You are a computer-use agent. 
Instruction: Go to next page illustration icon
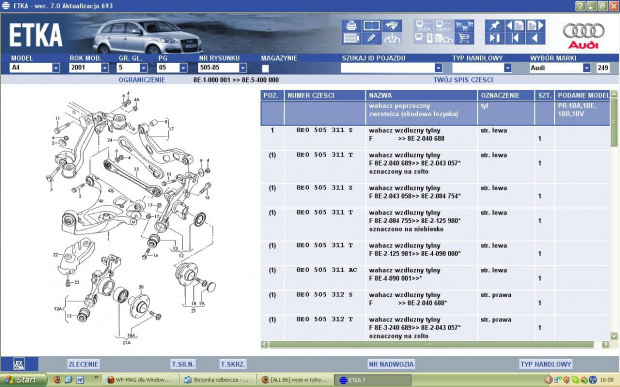(x=536, y=26)
